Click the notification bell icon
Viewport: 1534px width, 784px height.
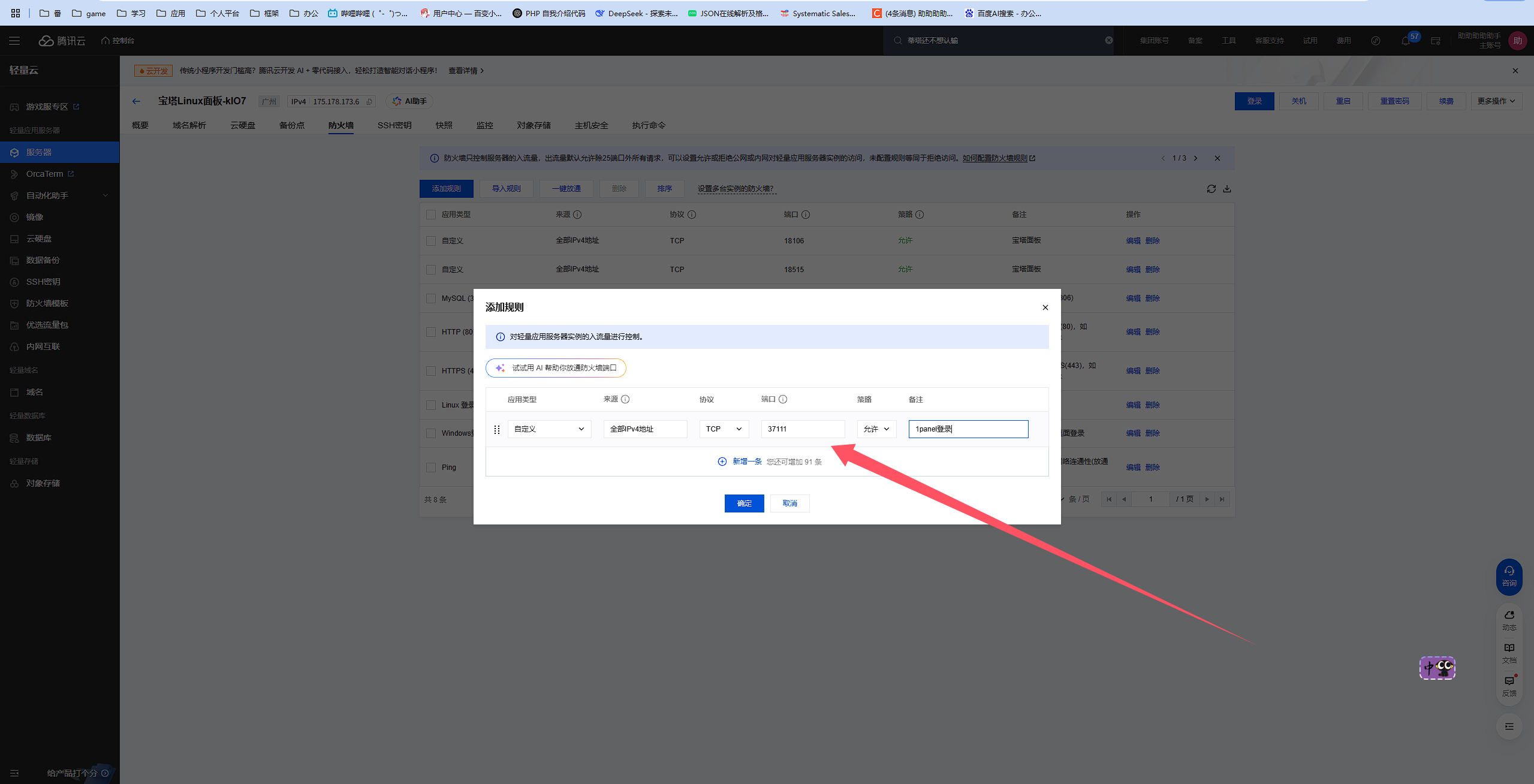pyautogui.click(x=1405, y=41)
